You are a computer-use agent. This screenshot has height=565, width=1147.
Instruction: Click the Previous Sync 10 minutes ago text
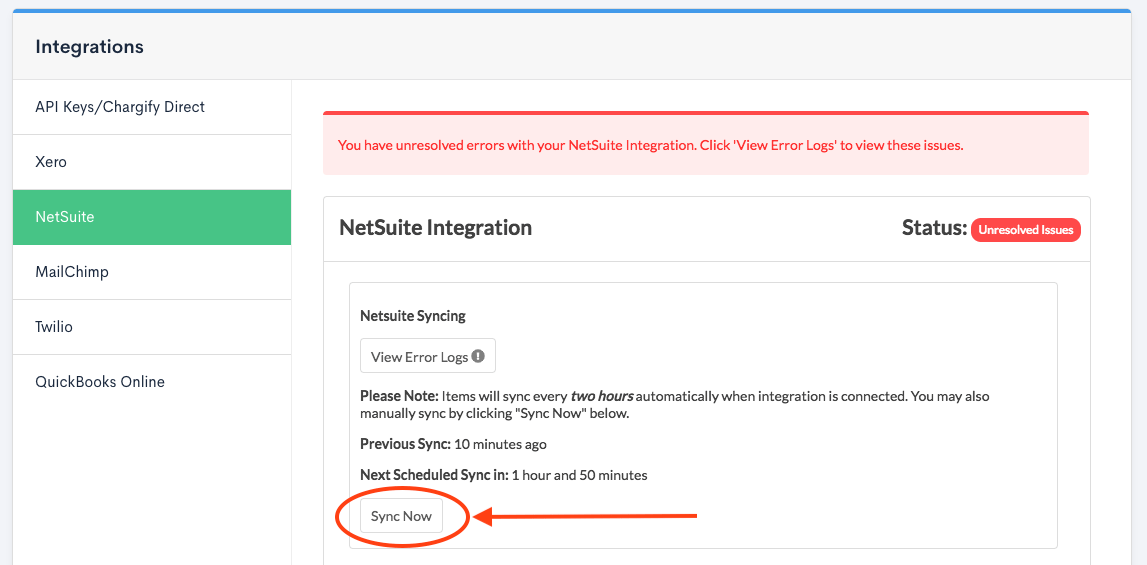pos(454,444)
